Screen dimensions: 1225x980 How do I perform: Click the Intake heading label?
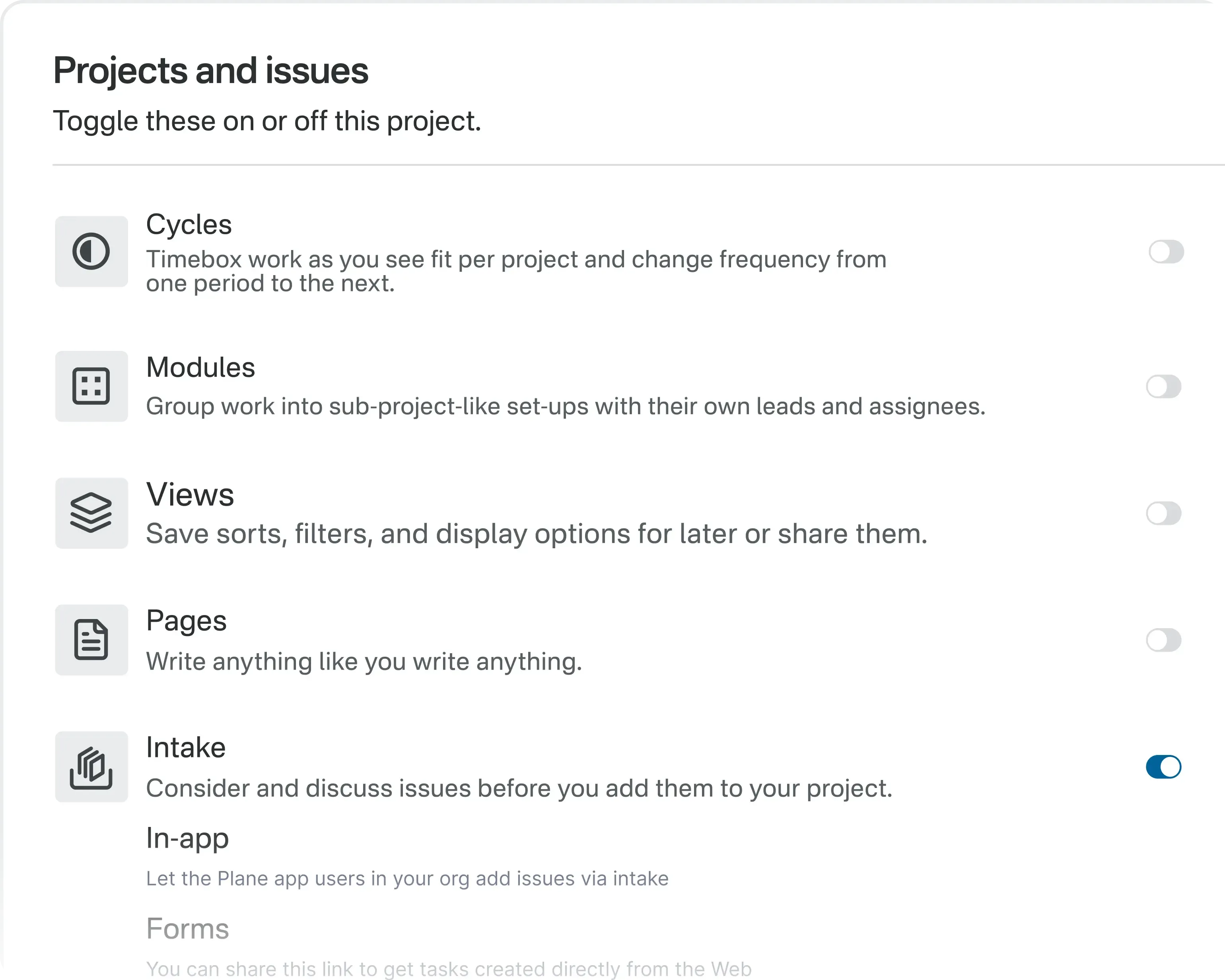click(x=185, y=748)
